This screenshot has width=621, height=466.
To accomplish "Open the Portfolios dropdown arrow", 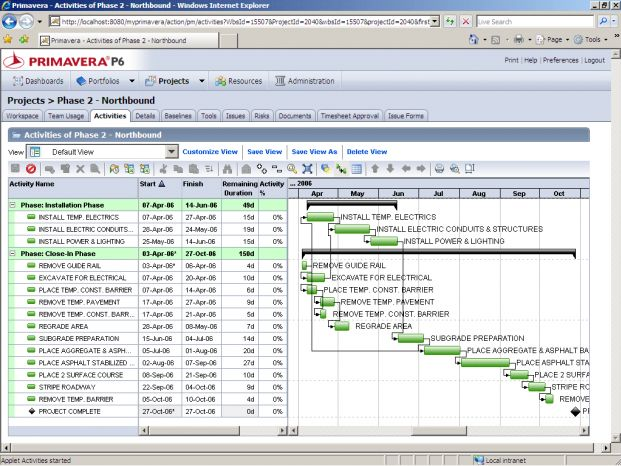I will point(132,81).
